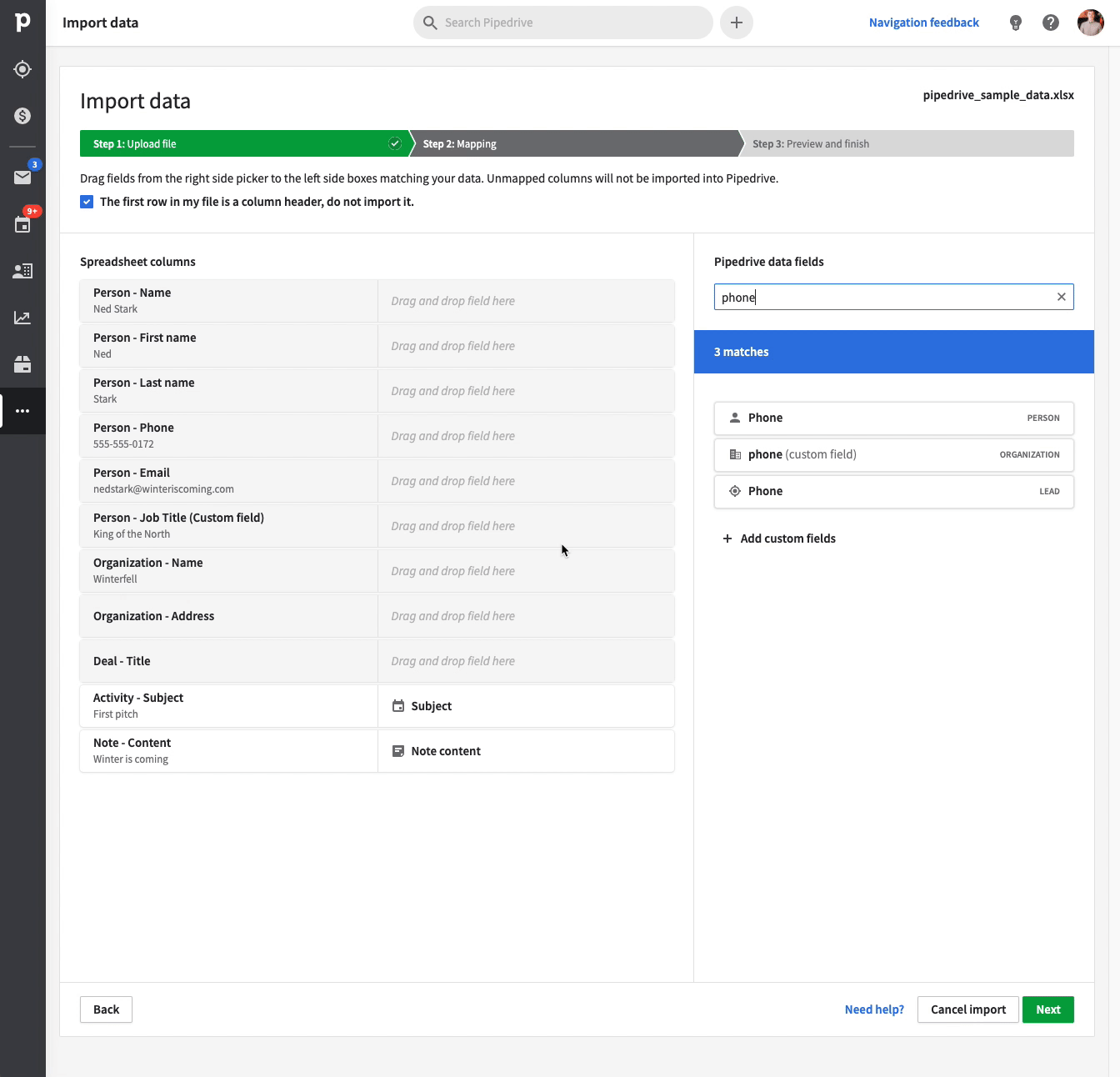The height and width of the screenshot is (1077, 1120).
Task: Open Deals via the dollar sign icon
Action: click(22, 116)
